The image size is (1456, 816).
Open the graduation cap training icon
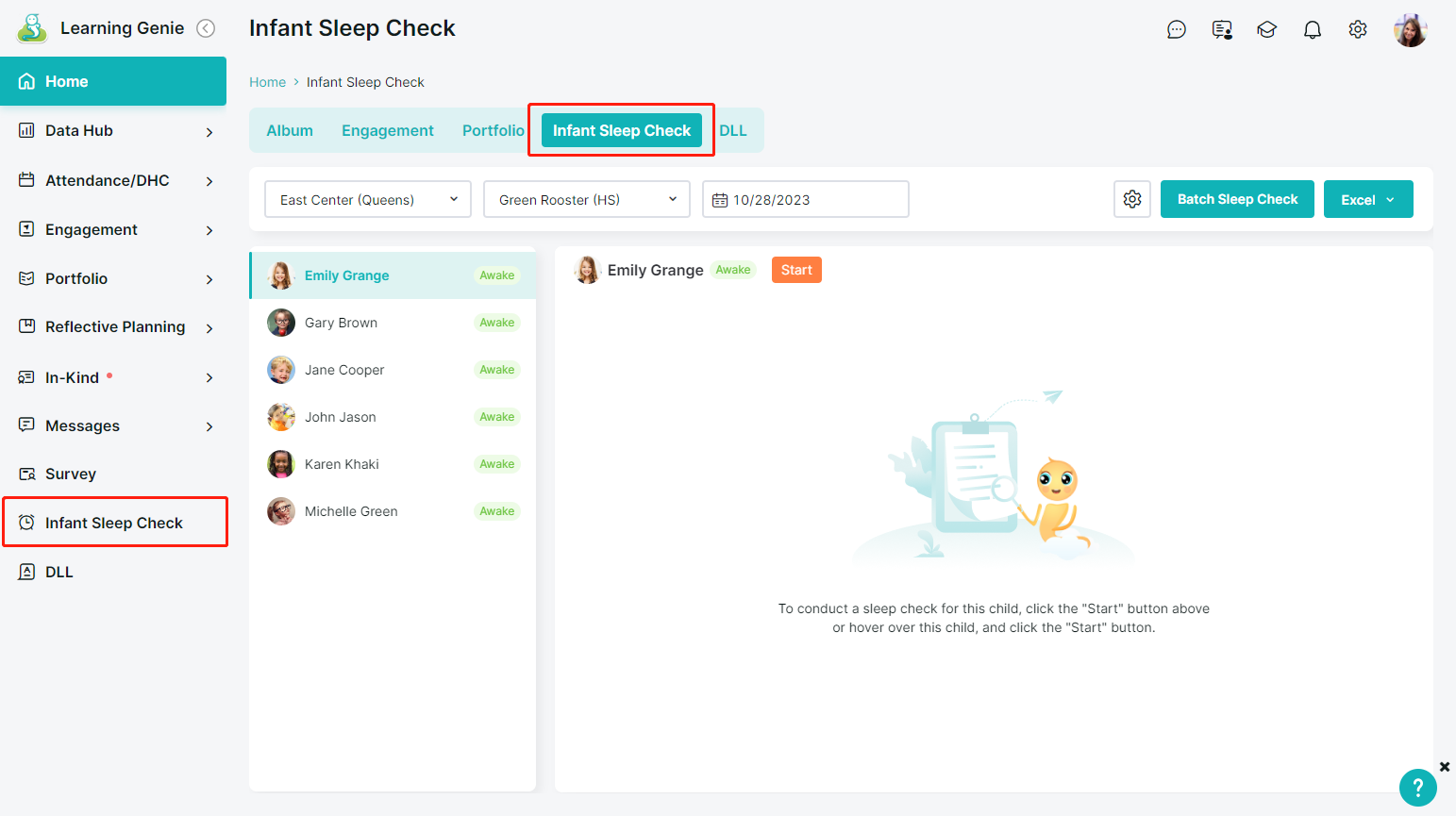point(1266,30)
